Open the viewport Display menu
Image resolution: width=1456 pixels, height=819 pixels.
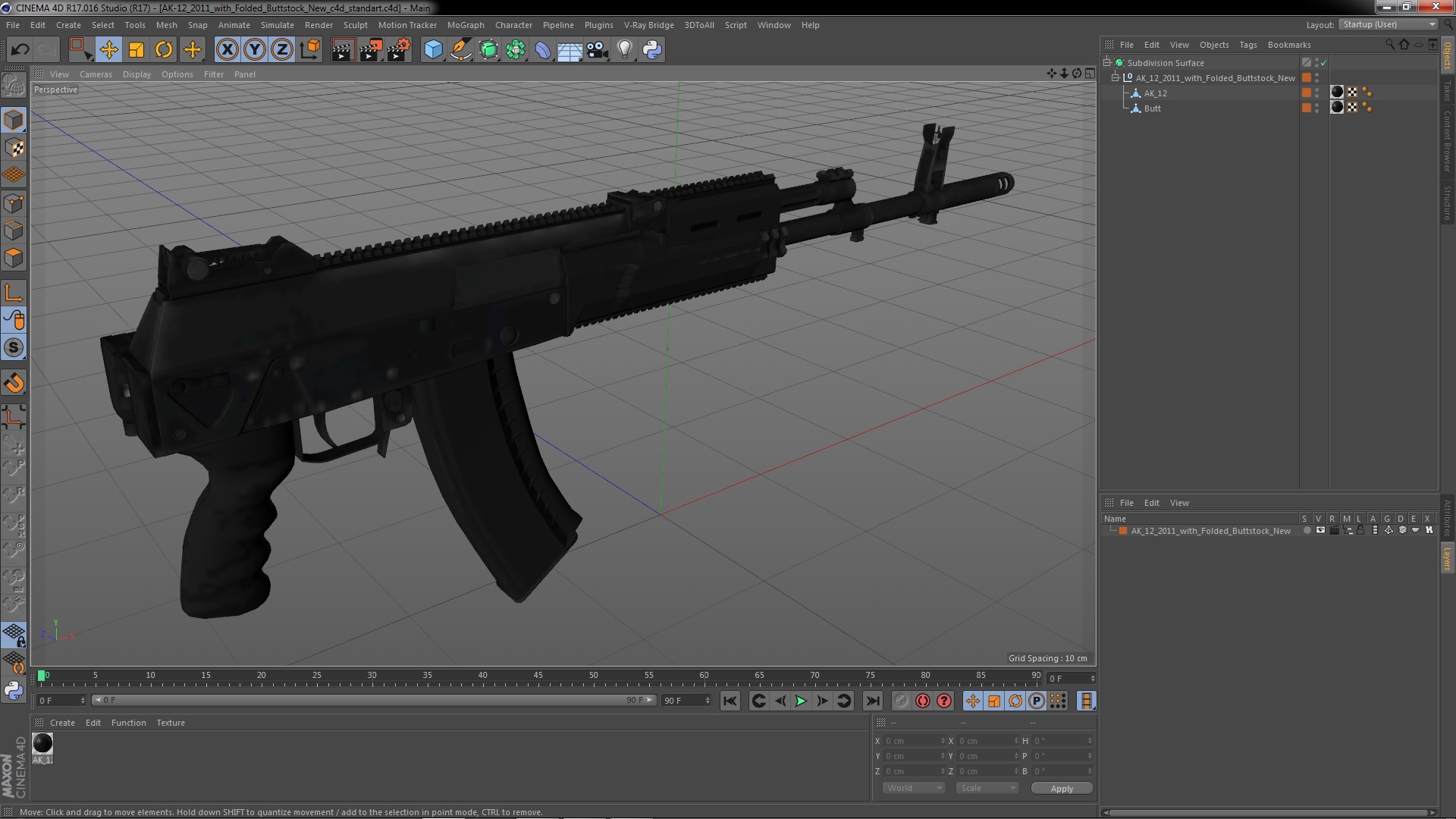tap(136, 74)
